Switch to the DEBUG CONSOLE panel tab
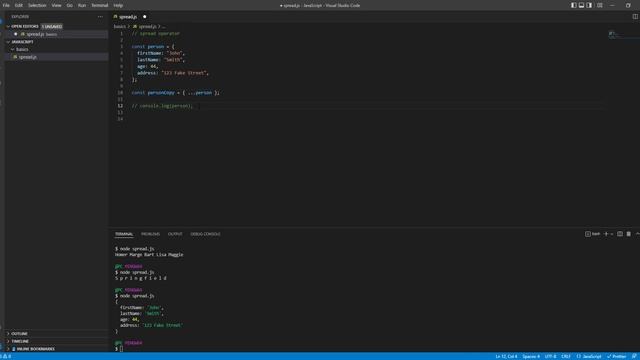Viewport: 640px width, 360px height. click(205, 234)
